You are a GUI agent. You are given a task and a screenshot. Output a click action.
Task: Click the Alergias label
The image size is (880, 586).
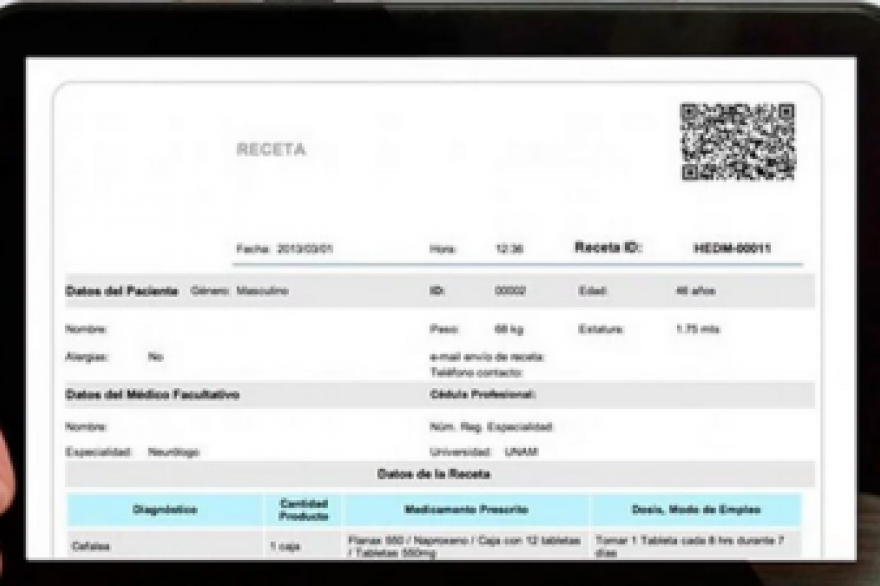pos(87,357)
